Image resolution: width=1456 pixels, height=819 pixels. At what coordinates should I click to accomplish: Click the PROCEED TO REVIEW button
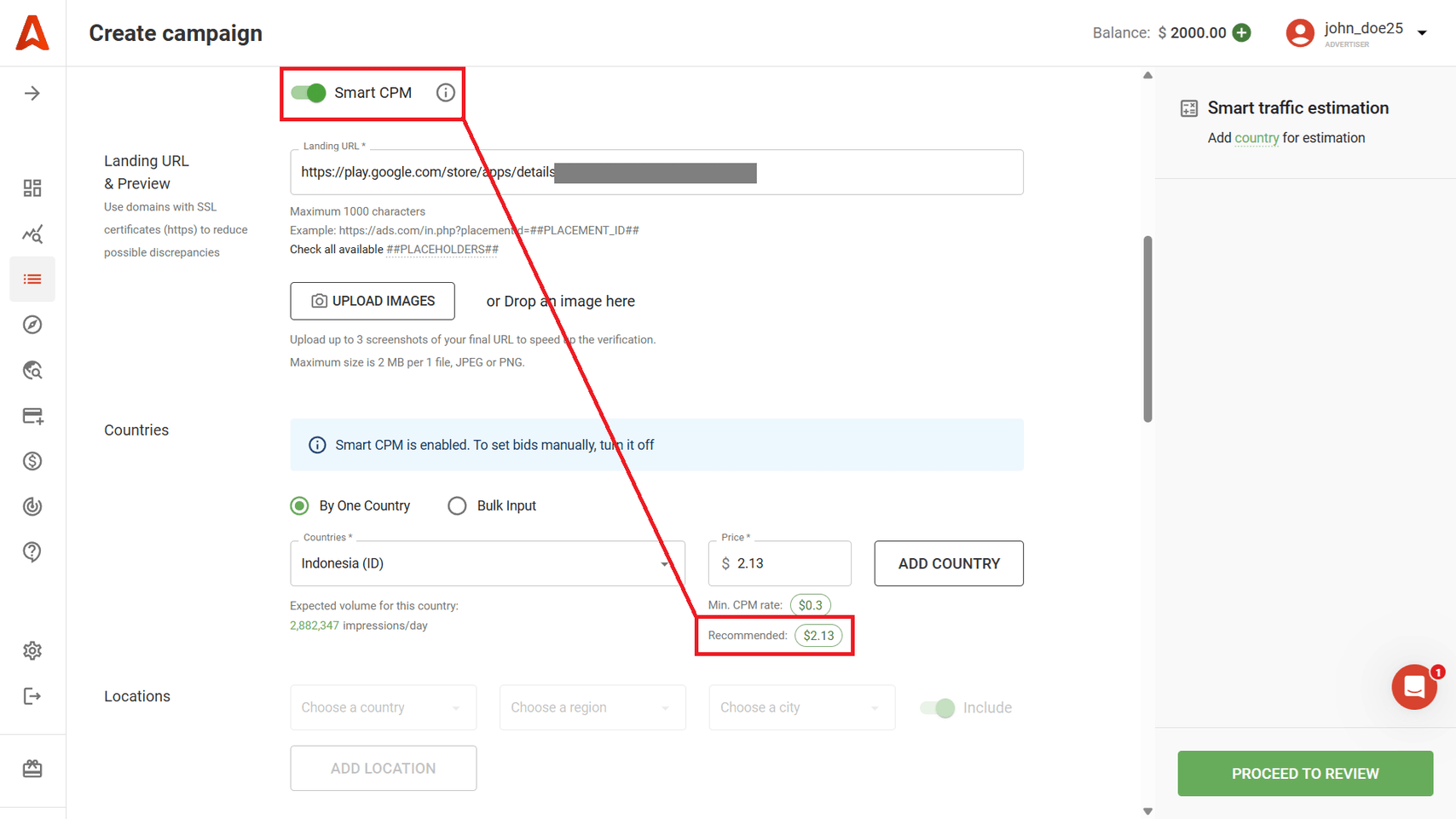(x=1304, y=773)
